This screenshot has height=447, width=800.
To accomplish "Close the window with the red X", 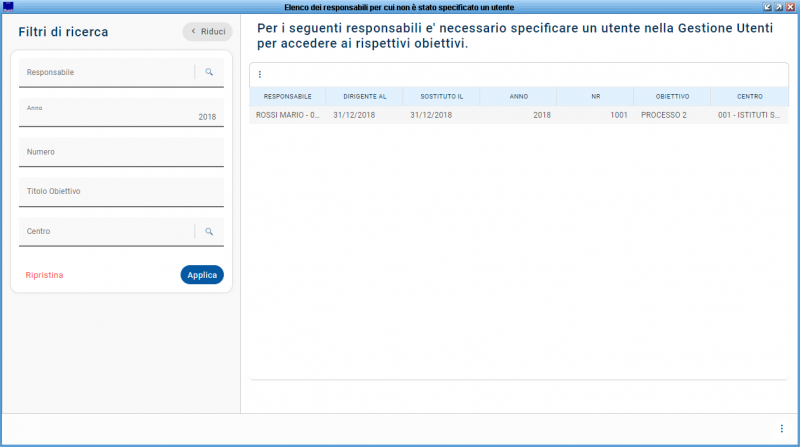I will click(791, 7).
